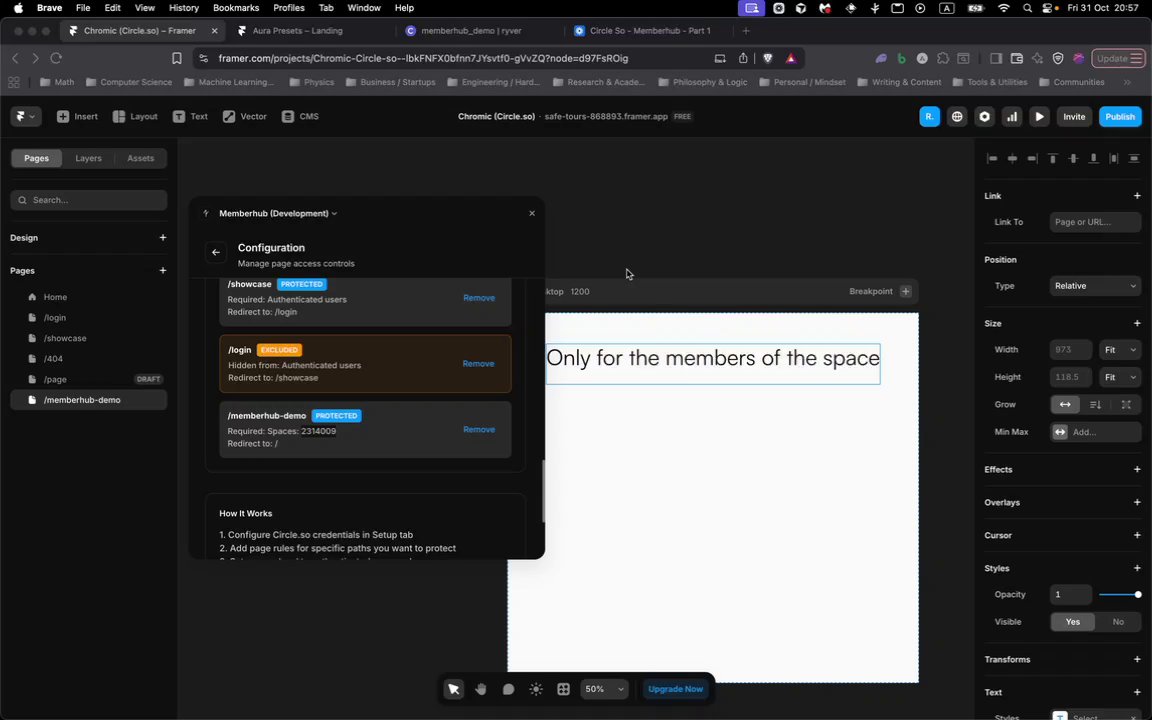Select the hand pan tool
Screen dimensions: 1152x720
pyautogui.click(x=480, y=689)
